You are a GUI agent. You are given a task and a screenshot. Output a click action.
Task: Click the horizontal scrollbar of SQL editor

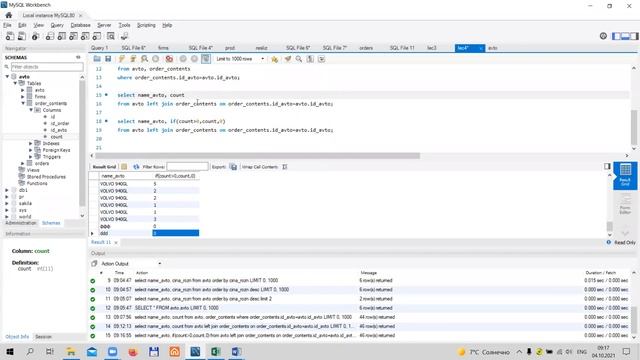(257, 156)
